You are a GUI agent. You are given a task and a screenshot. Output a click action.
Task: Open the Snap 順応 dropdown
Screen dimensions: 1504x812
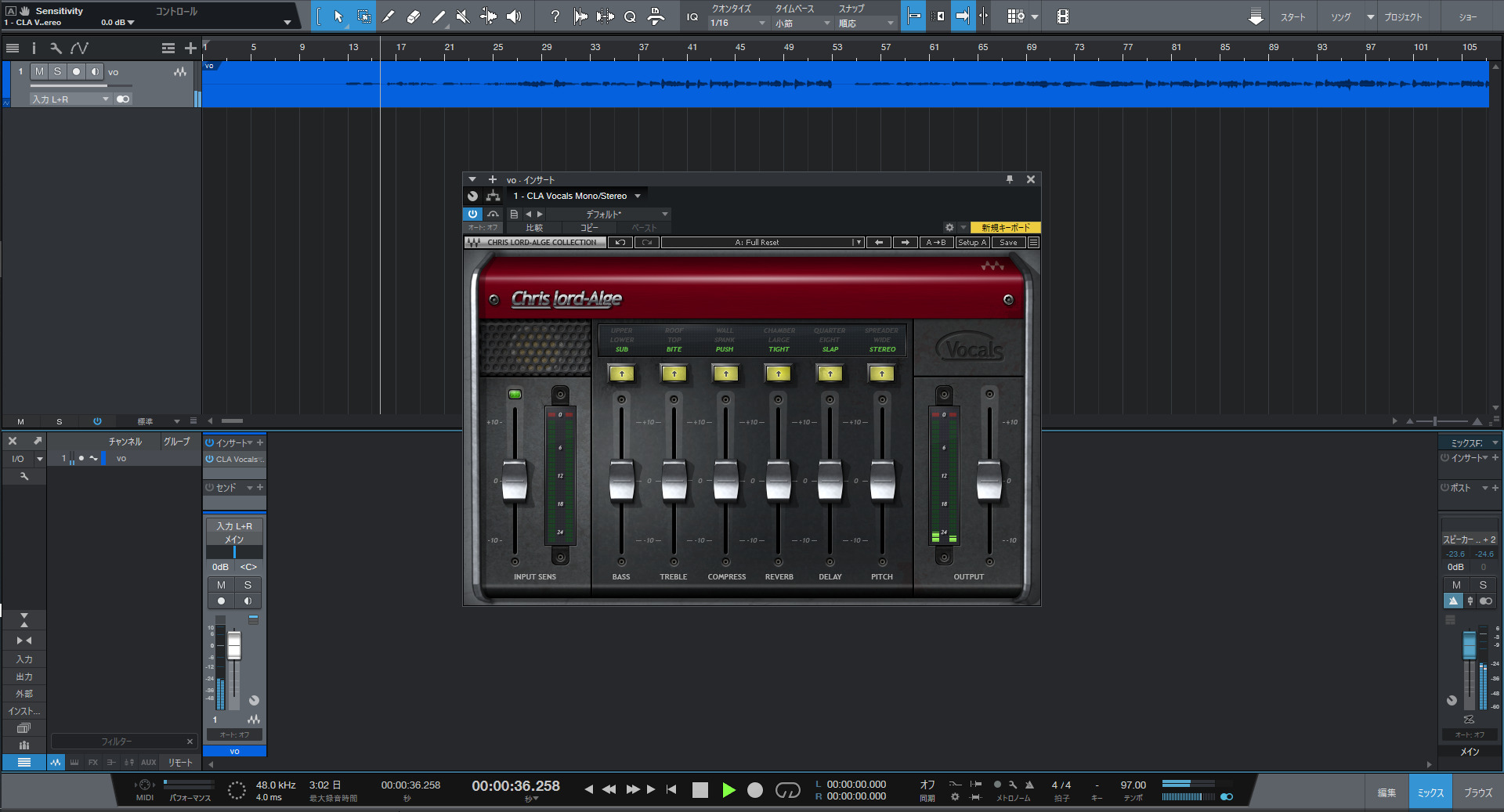[x=866, y=23]
